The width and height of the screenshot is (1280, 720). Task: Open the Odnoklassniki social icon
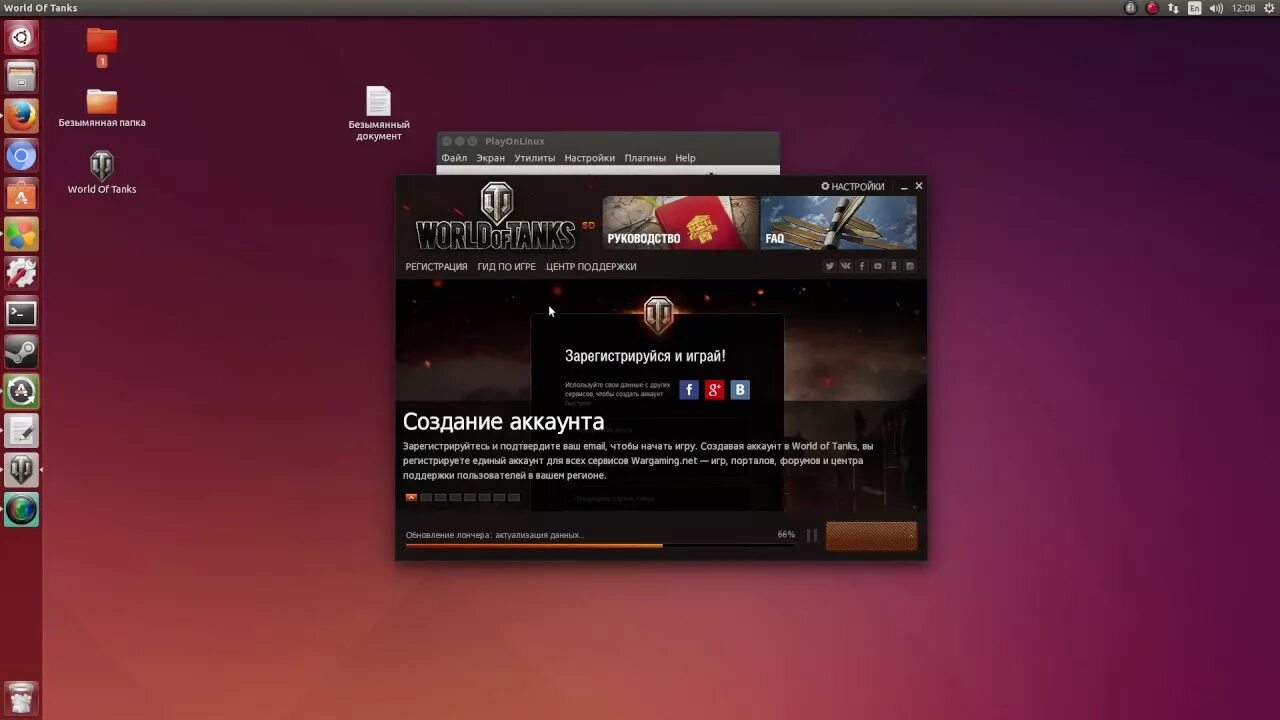click(x=893, y=266)
